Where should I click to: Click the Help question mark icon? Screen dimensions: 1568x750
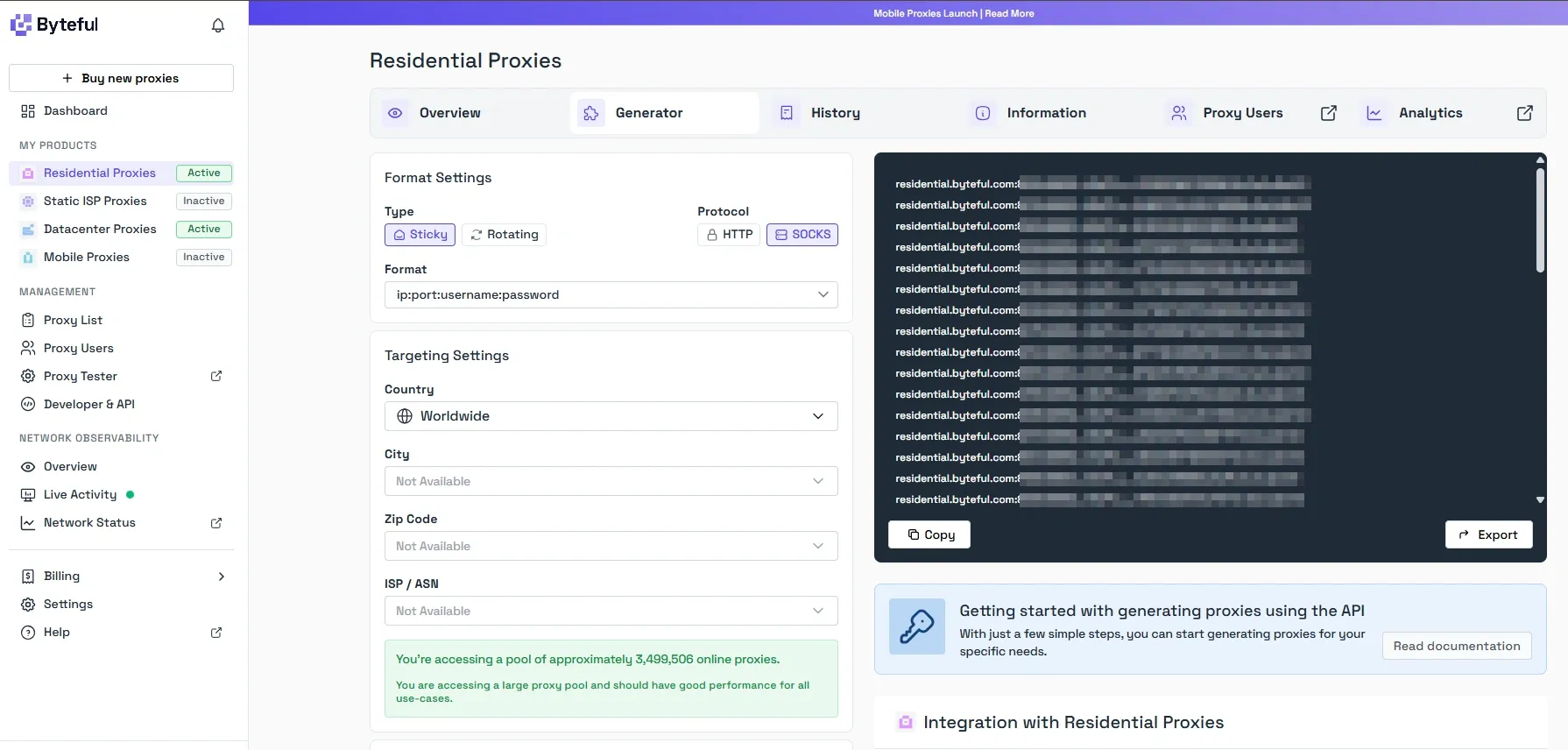[28, 633]
